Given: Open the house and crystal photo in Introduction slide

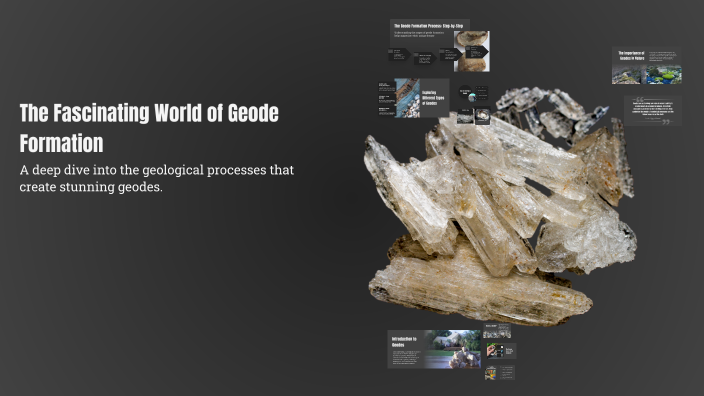Looking at the screenshot, I should click(452, 349).
